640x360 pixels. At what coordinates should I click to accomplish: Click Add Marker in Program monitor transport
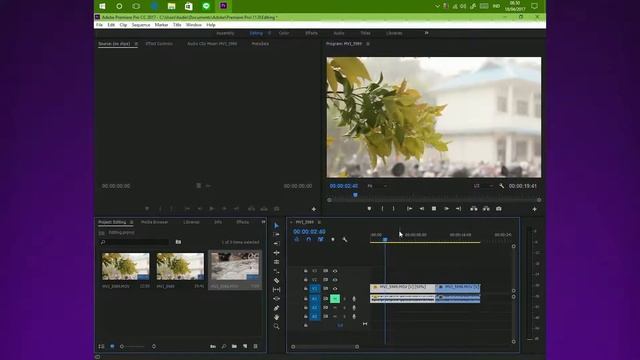click(x=369, y=209)
